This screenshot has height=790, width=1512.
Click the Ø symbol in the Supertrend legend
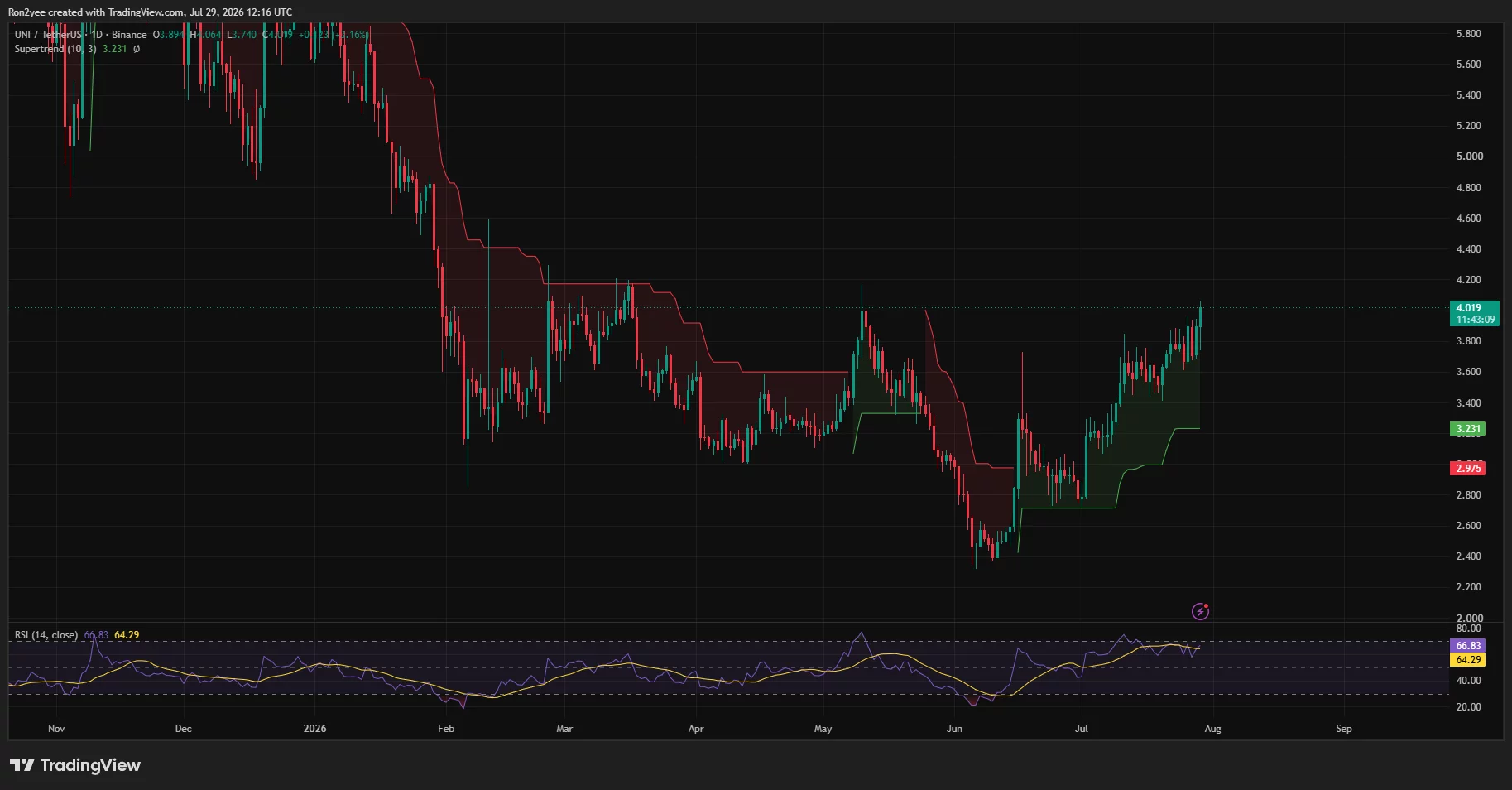point(137,49)
